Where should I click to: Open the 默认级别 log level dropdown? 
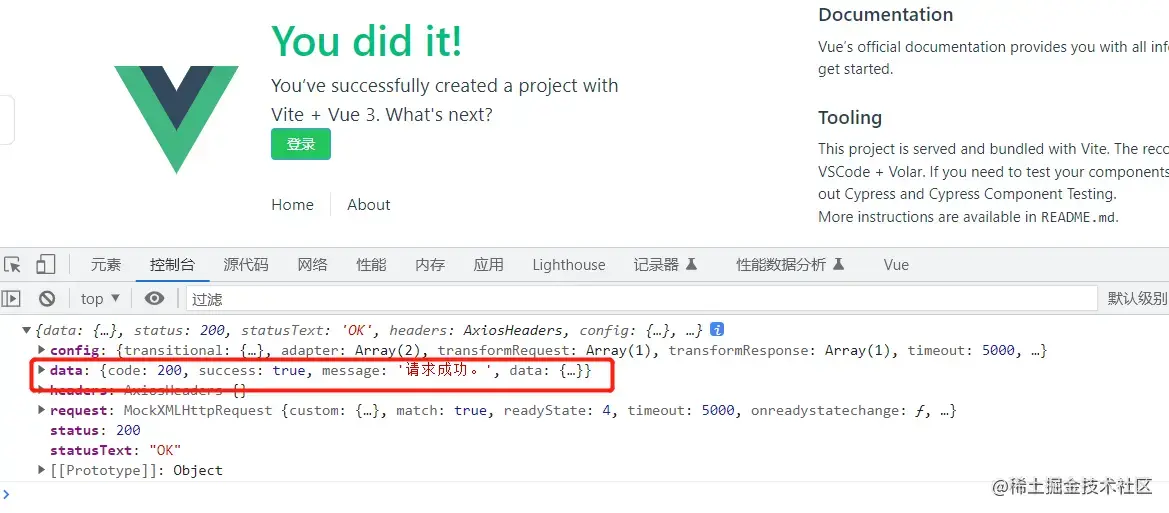tap(1137, 299)
